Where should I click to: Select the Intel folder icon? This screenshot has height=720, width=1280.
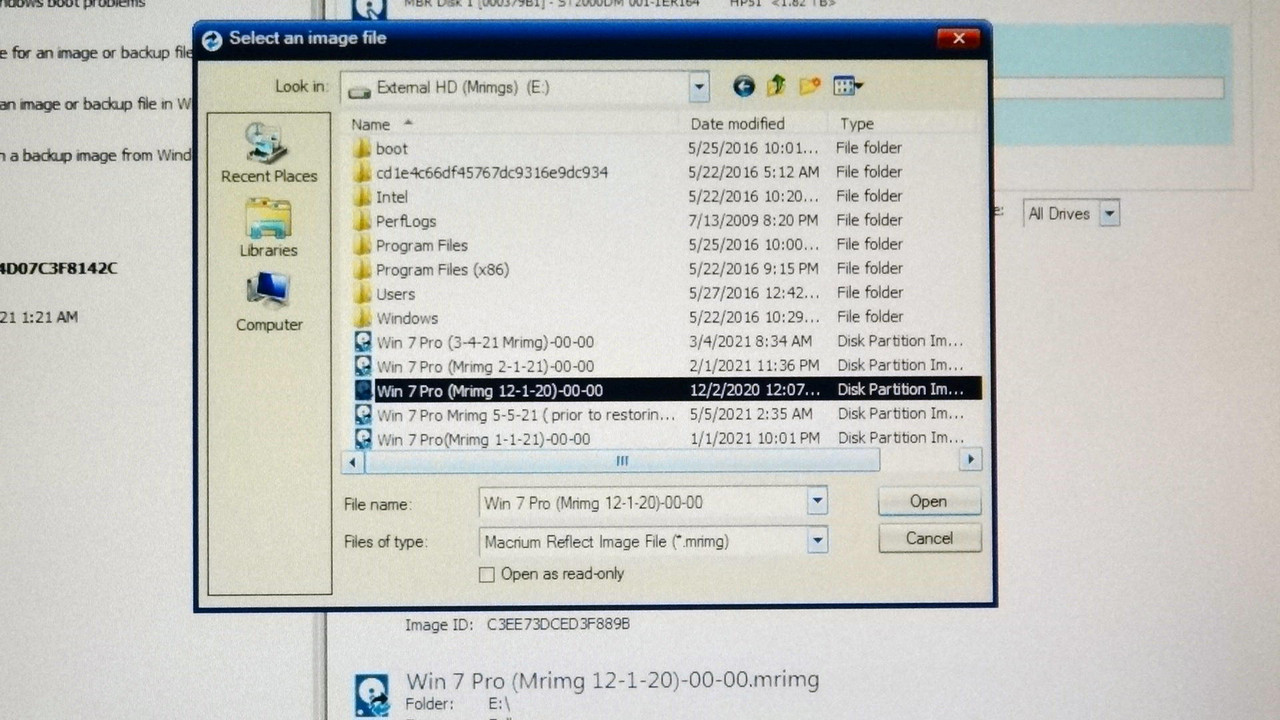[x=363, y=197]
